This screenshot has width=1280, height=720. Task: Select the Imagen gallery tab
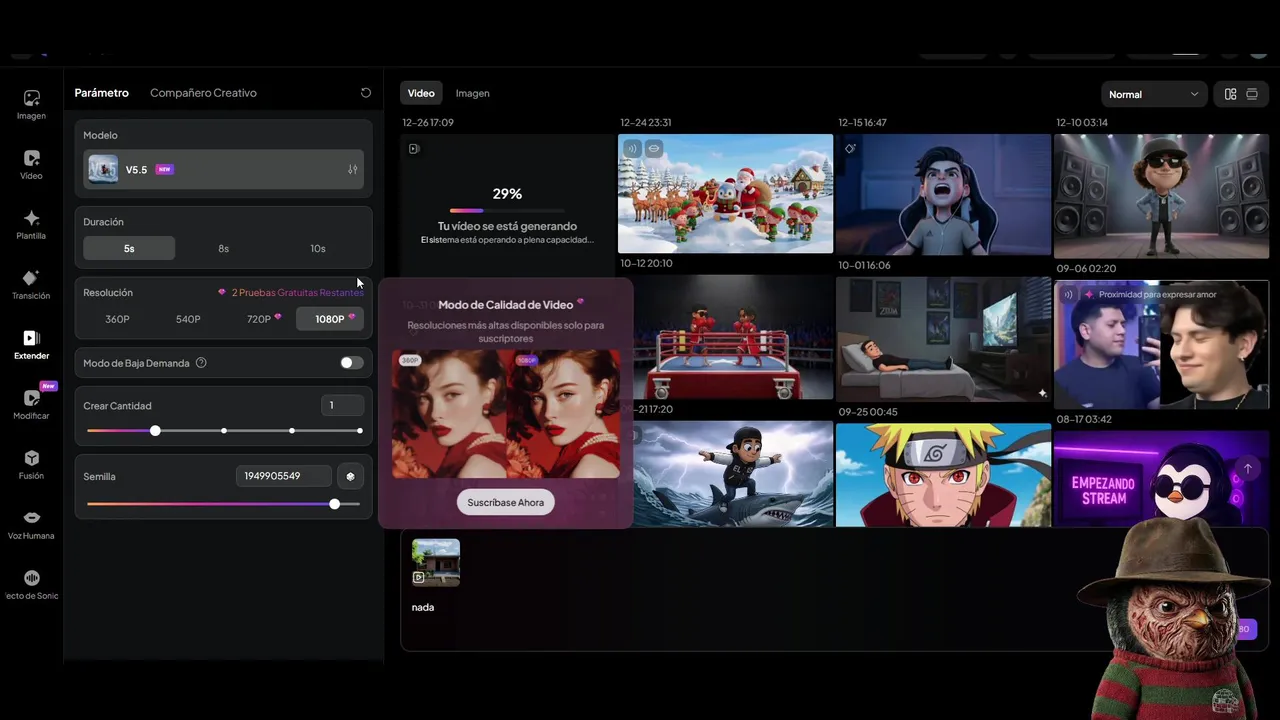click(x=473, y=93)
